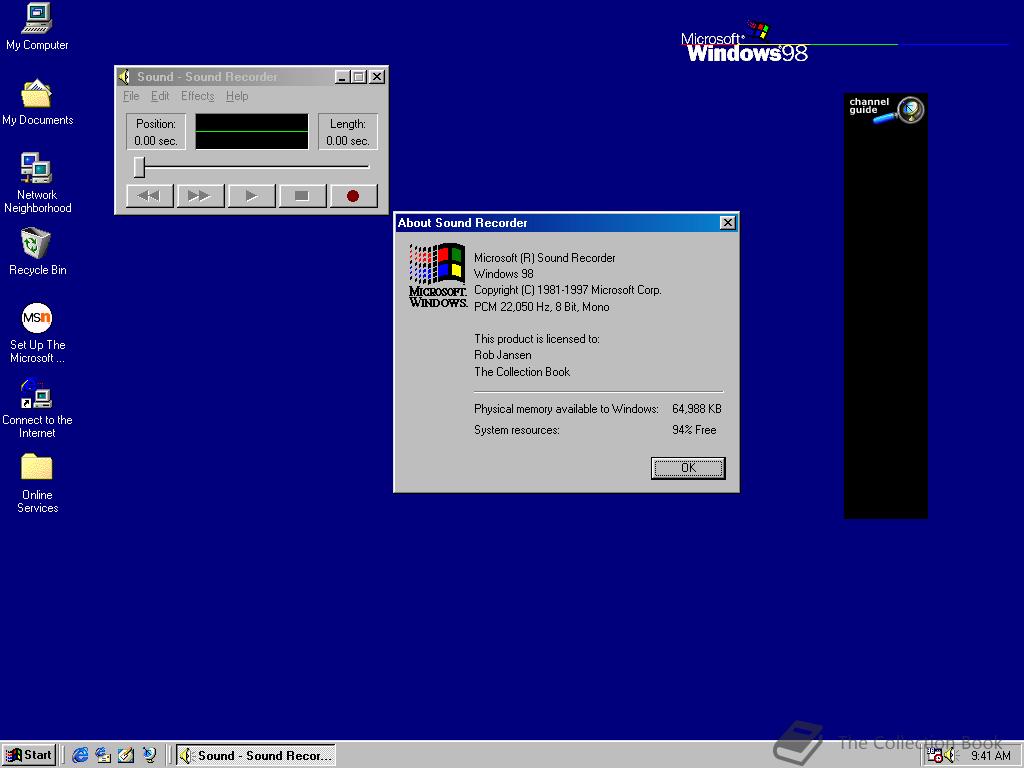This screenshot has height=768, width=1024.
Task: Click the Length 0.00 sec. readout
Action: 347,132
